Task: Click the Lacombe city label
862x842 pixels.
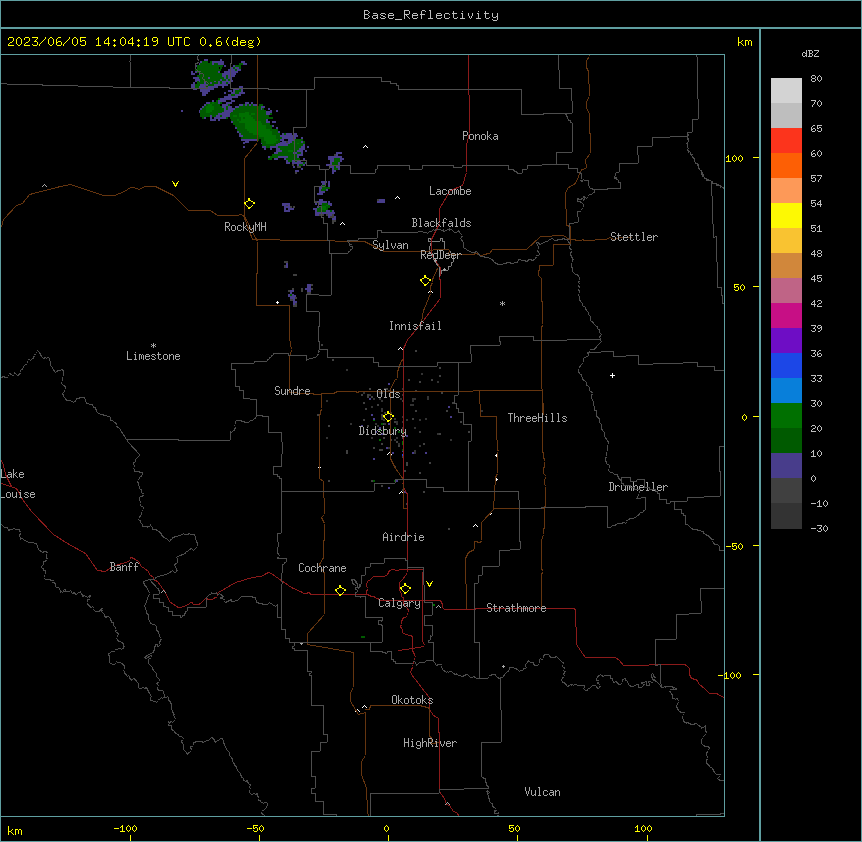Action: click(450, 191)
